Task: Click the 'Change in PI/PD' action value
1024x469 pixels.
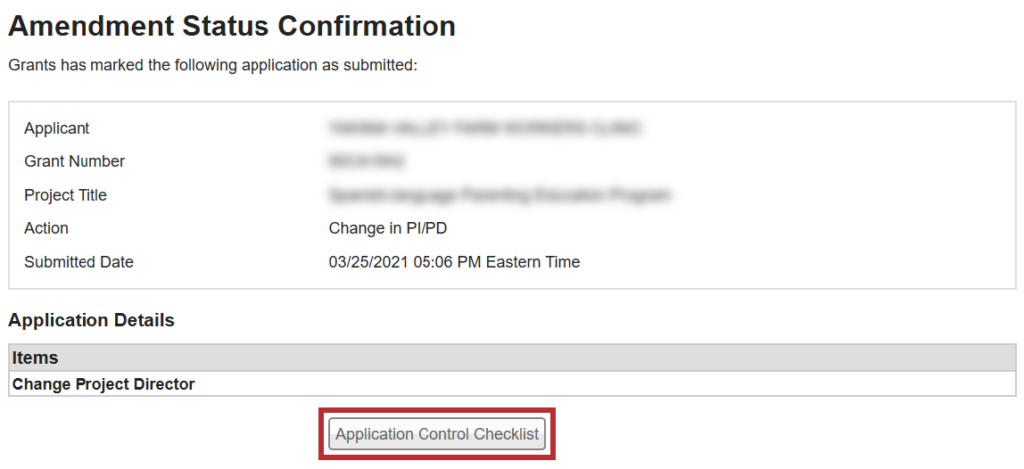Action: pyautogui.click(x=388, y=228)
